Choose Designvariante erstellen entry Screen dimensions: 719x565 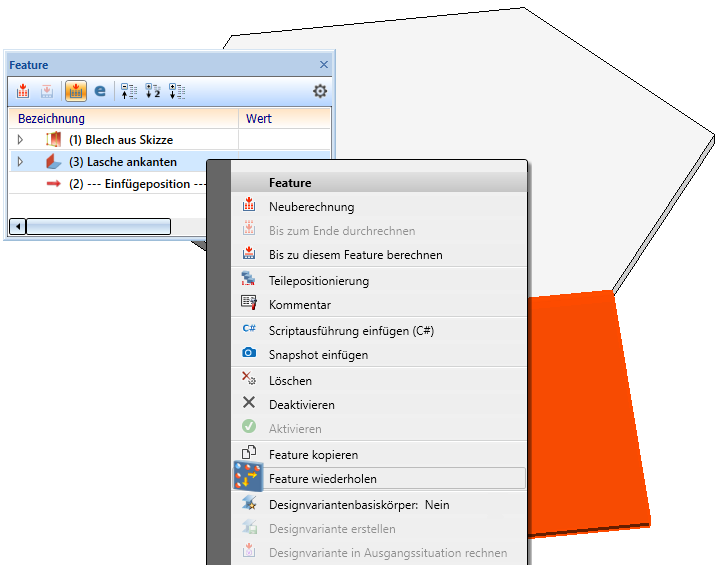click(x=379, y=528)
